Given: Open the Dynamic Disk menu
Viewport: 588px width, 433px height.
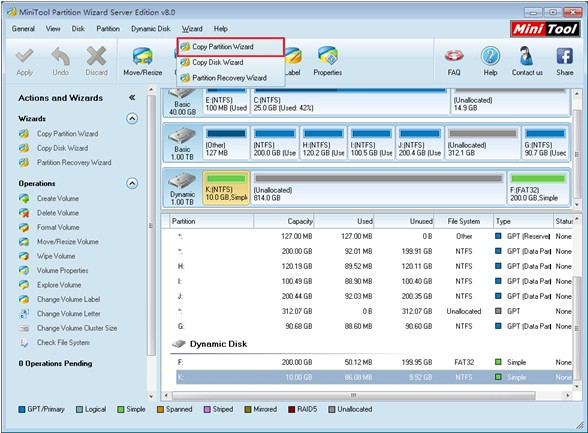Looking at the screenshot, I should tap(150, 28).
